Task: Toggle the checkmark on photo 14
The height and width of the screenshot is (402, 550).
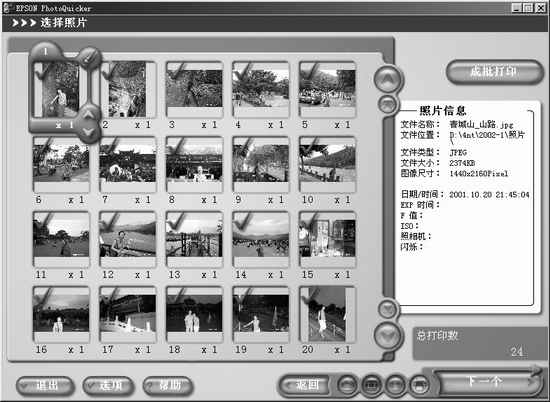Action: tap(244, 221)
